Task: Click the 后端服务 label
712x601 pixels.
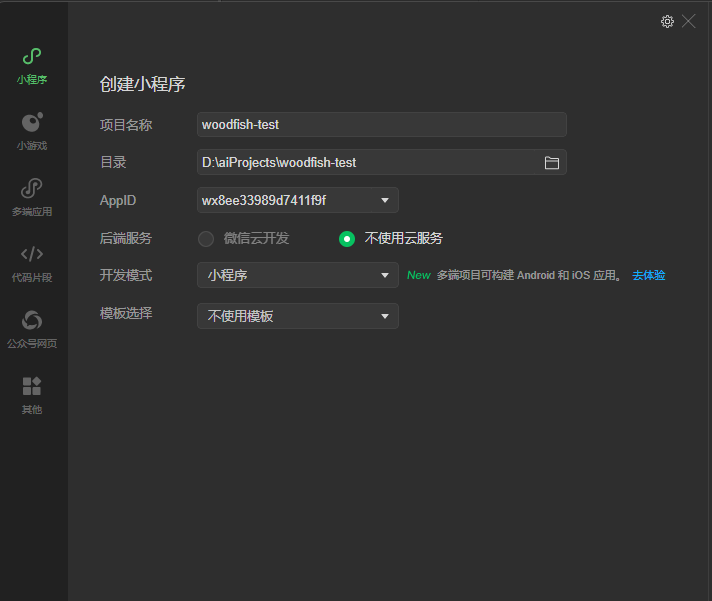Action: (x=126, y=238)
